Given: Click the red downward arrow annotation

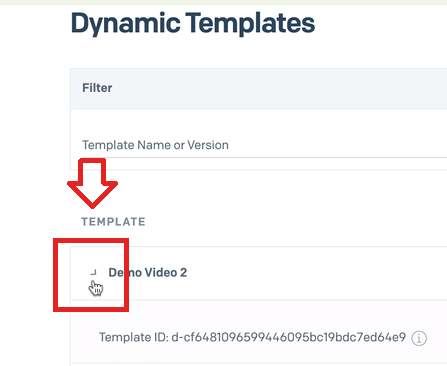Looking at the screenshot, I should [x=92, y=183].
